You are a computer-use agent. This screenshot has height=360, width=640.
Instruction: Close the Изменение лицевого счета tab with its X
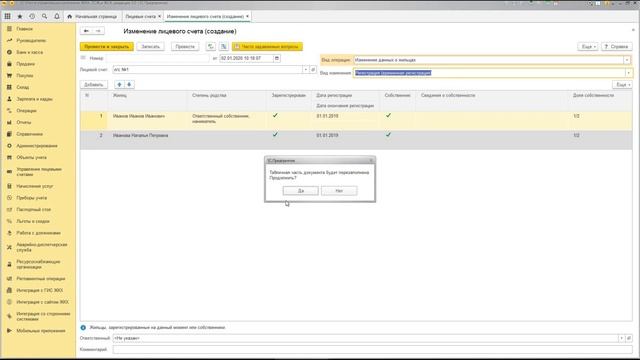(x=247, y=16)
